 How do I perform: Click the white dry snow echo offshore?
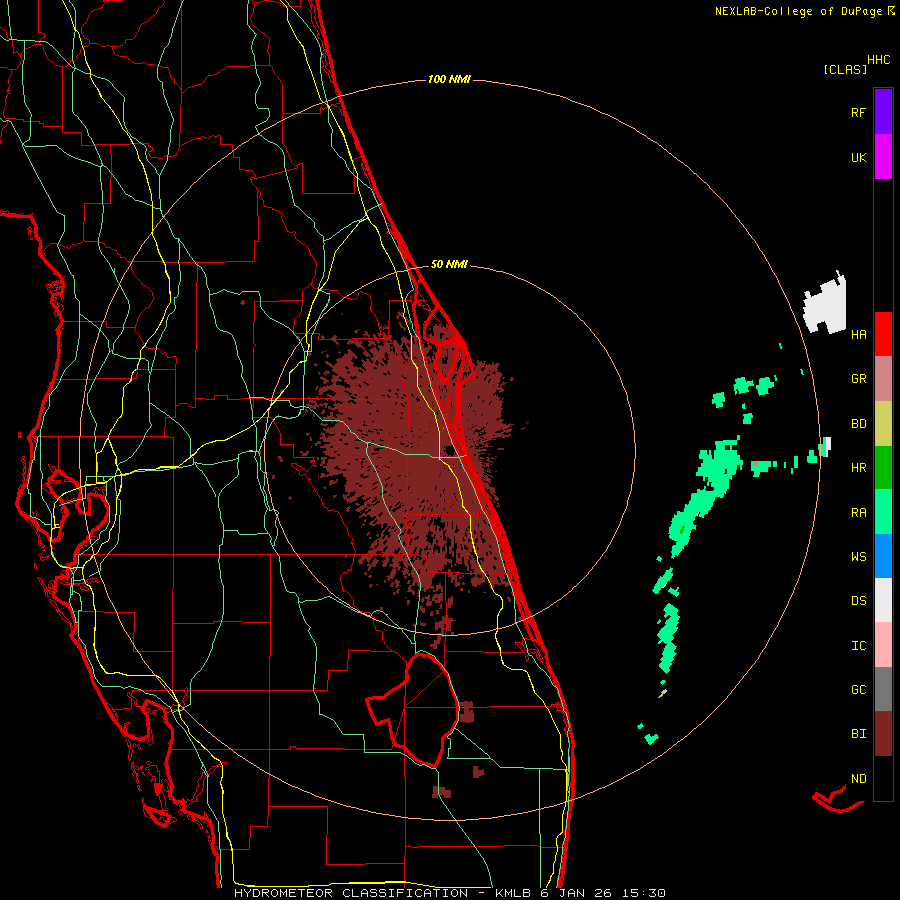(x=825, y=302)
